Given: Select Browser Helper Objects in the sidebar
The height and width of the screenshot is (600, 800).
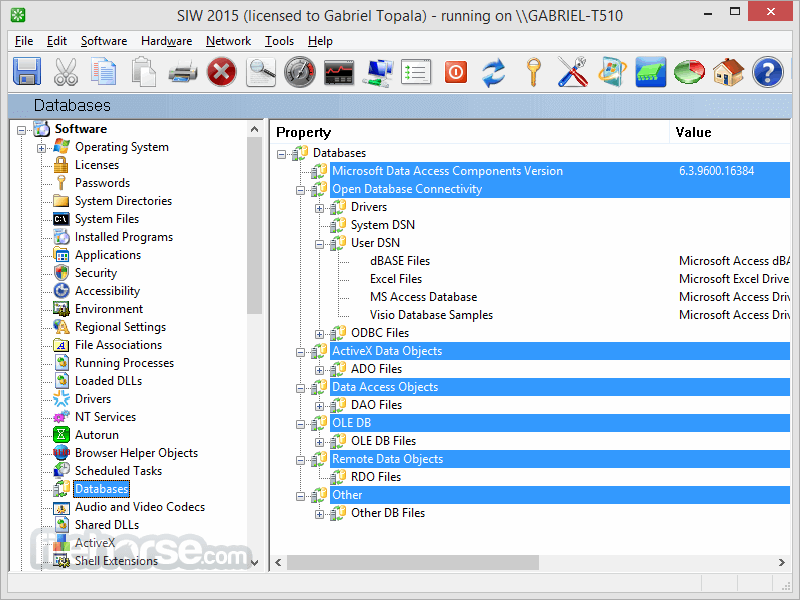Looking at the screenshot, I should (x=136, y=453).
